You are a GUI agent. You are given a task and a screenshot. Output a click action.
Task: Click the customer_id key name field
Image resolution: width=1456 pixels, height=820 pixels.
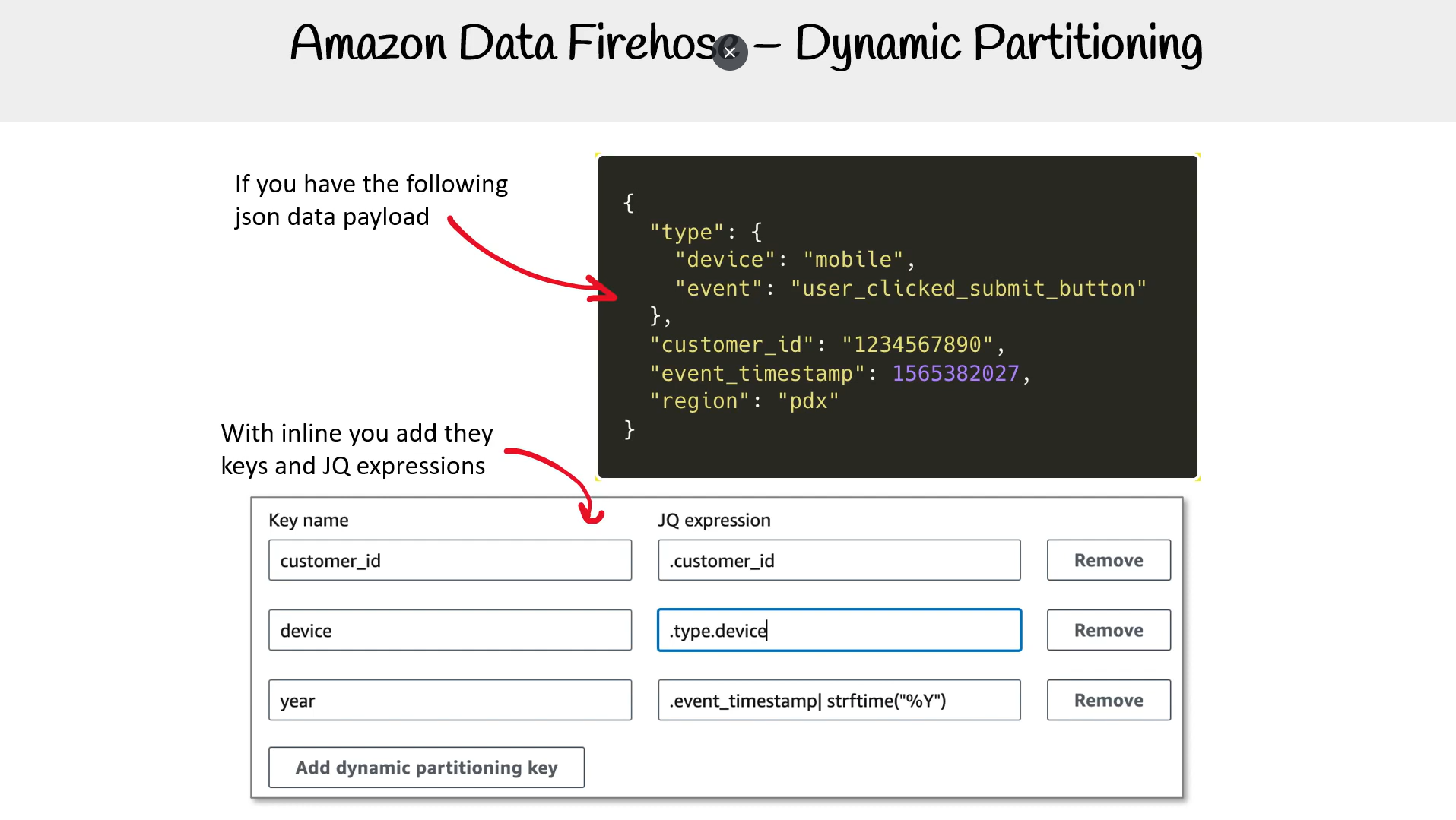(450, 560)
